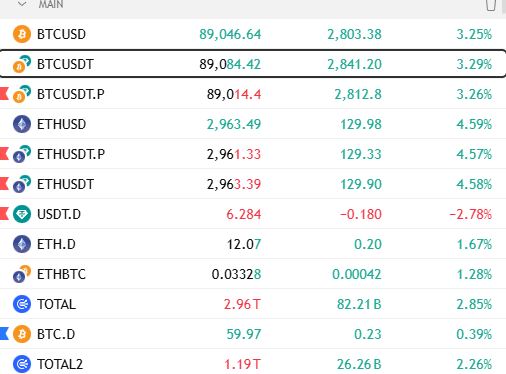Click ETHUSD percent change 4.59%
The width and height of the screenshot is (506, 374).
tap(474, 124)
